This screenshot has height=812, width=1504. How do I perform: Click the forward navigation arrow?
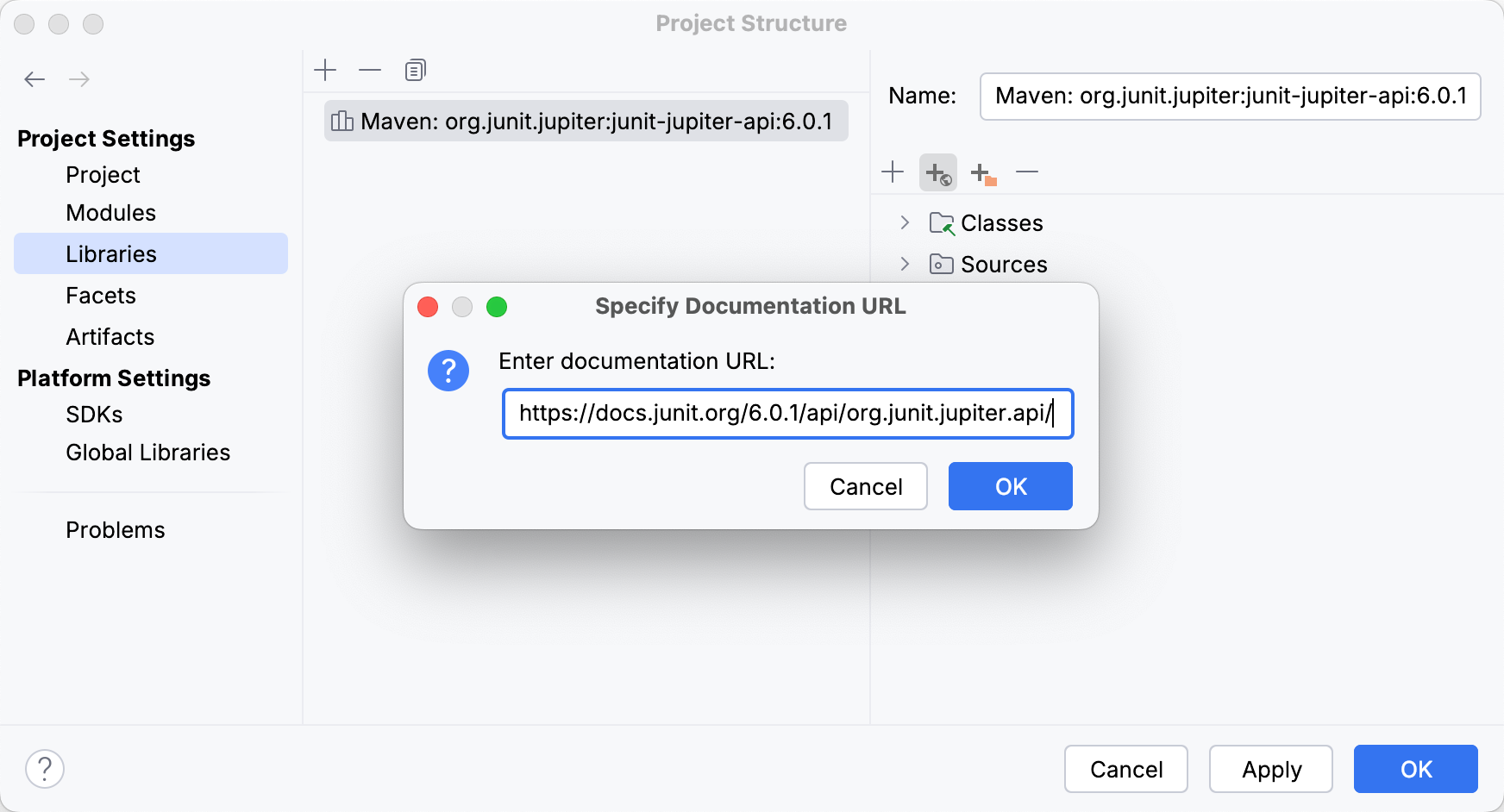[x=79, y=78]
